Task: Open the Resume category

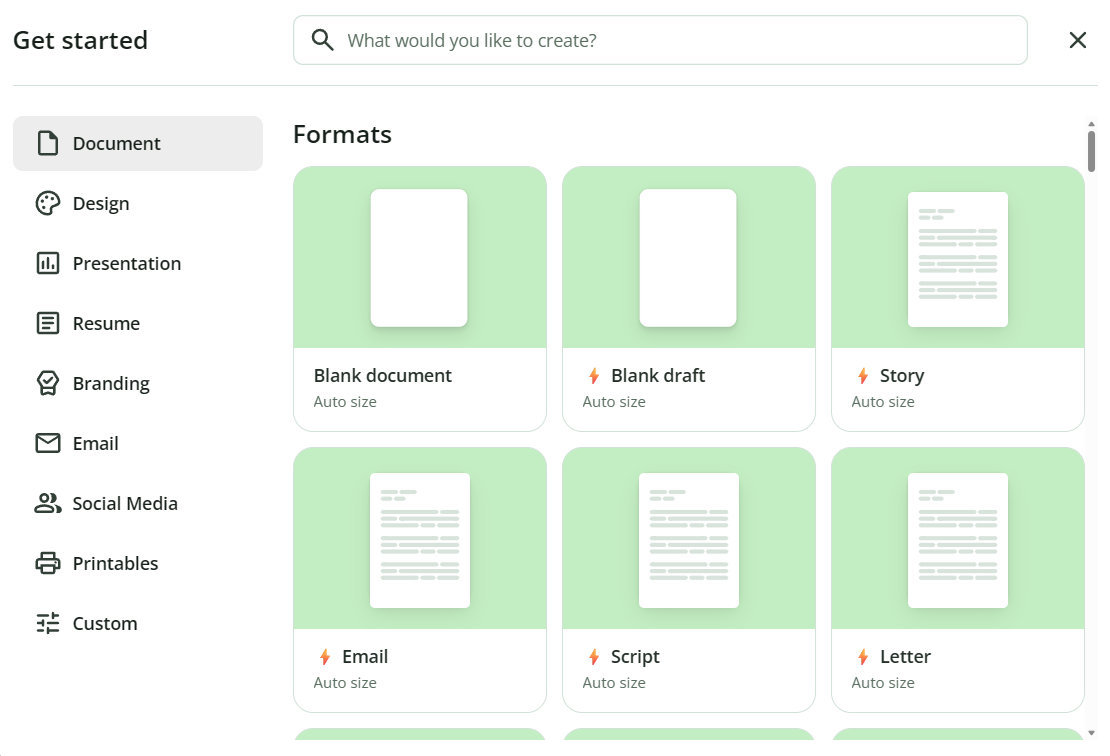Action: pos(106,323)
